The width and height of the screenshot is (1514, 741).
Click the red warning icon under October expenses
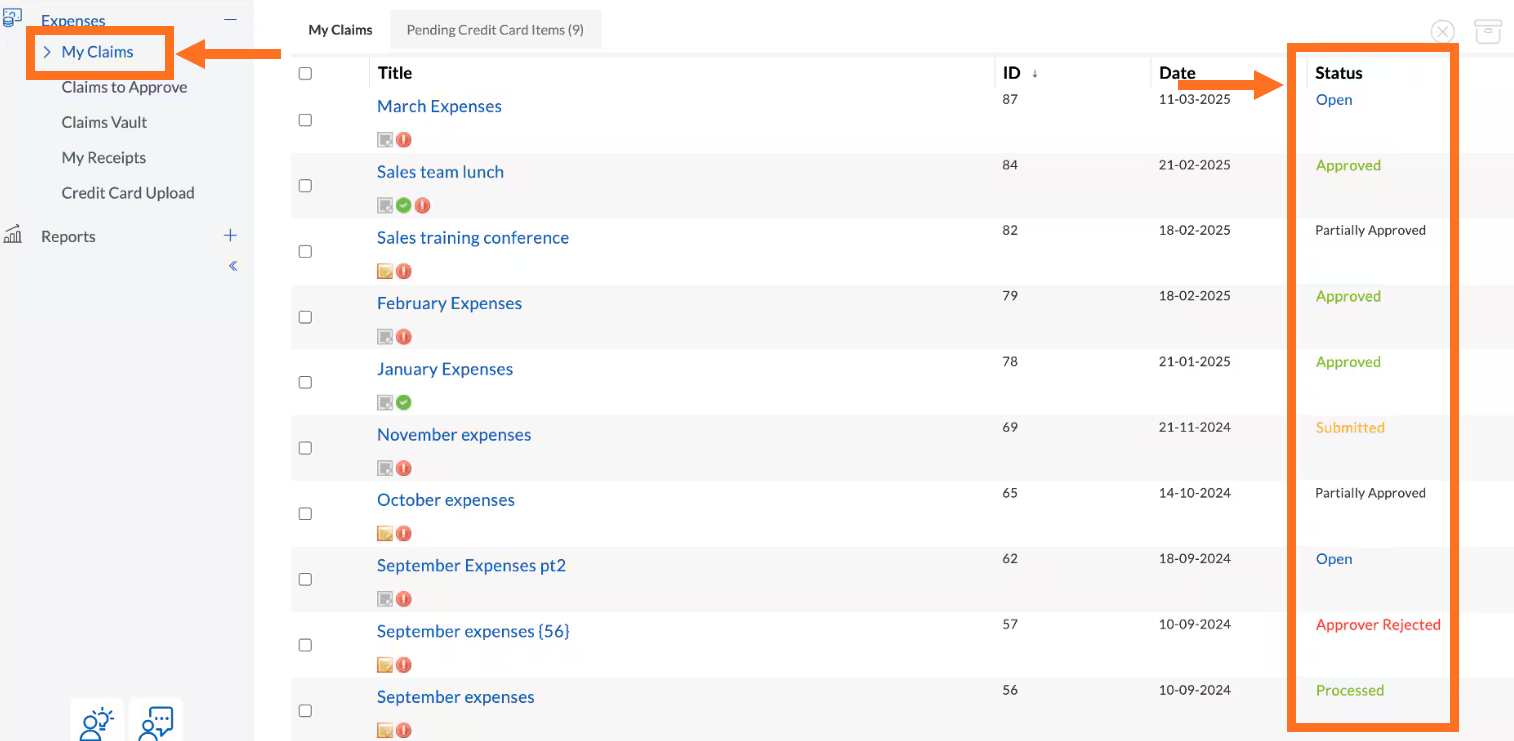[404, 533]
